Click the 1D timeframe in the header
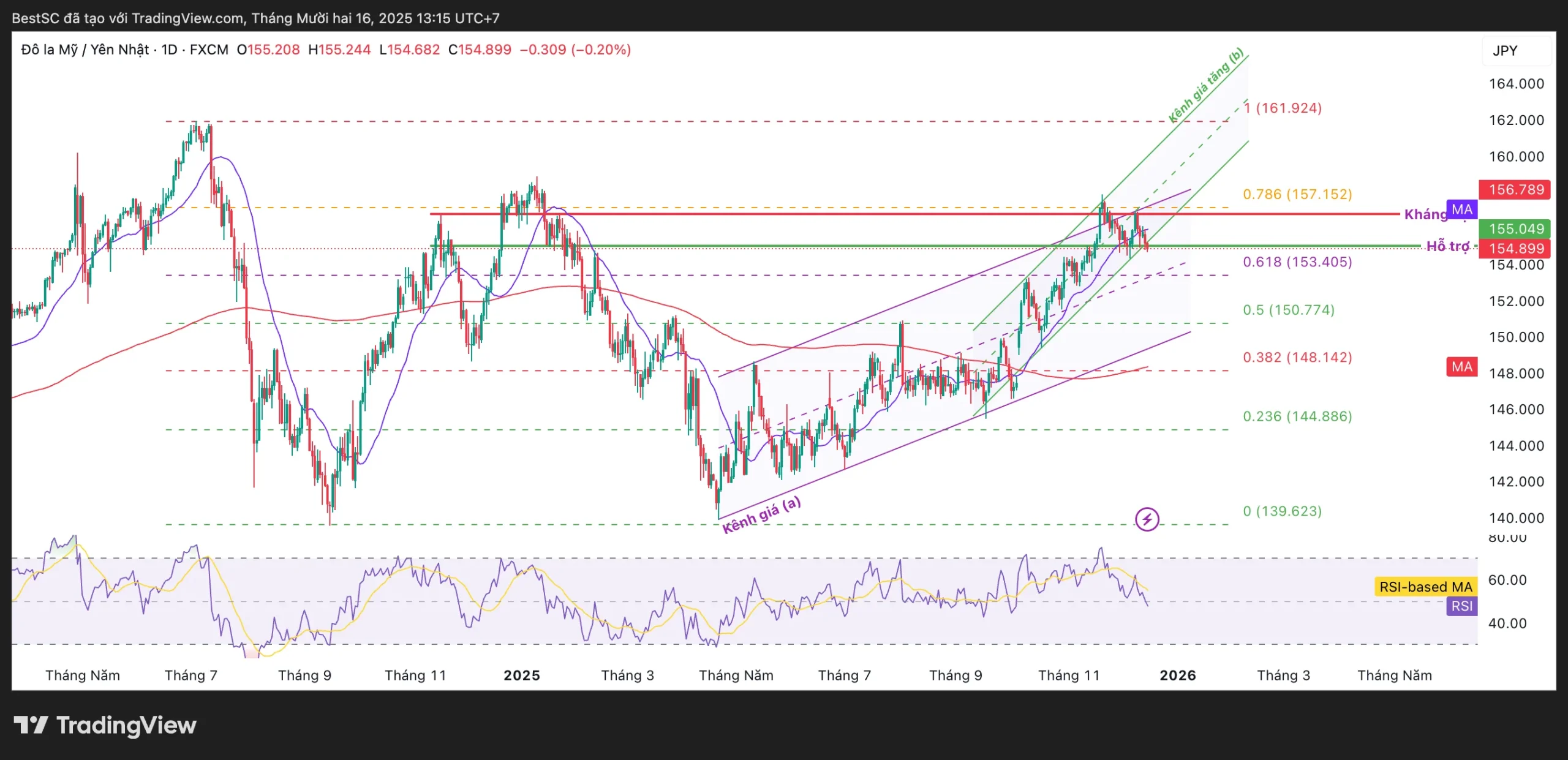 tap(169, 50)
